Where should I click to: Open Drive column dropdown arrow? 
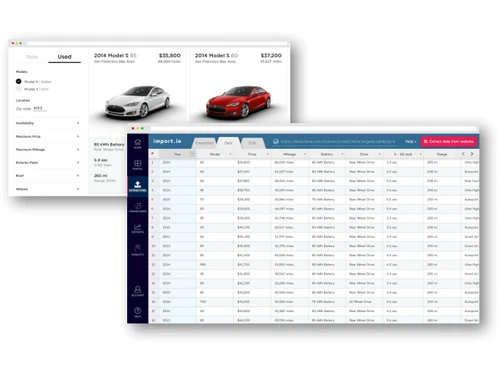380,154
